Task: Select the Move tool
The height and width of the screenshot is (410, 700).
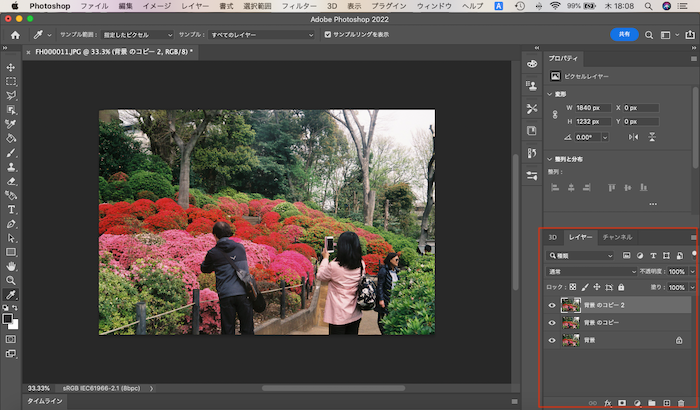Action: [11, 67]
